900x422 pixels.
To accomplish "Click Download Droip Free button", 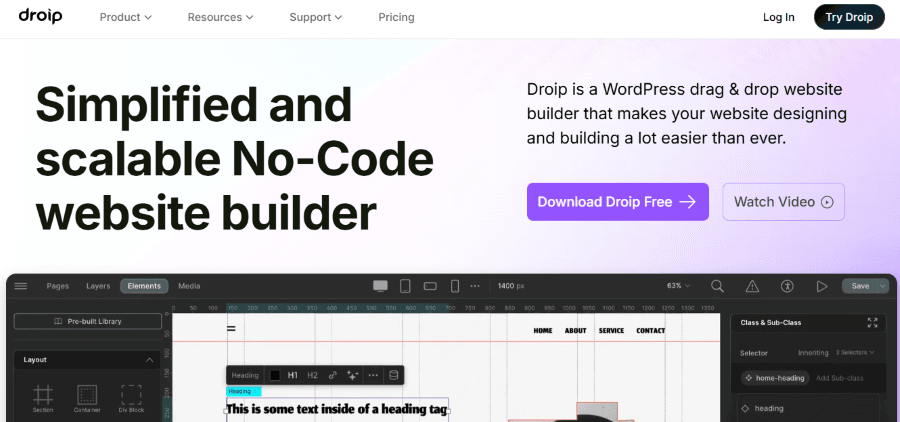I will (618, 202).
